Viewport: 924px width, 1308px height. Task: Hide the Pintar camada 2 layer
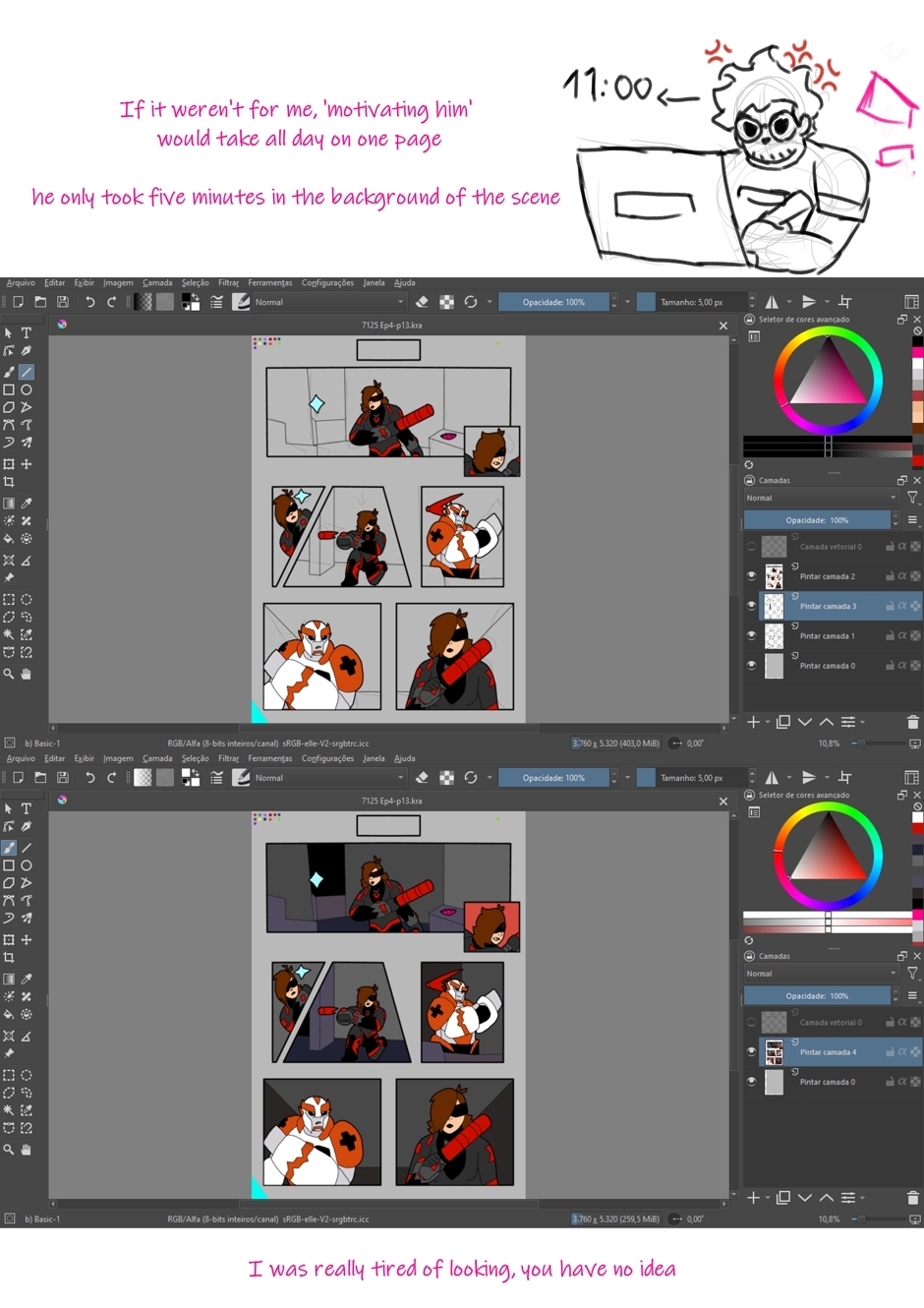coord(752,576)
